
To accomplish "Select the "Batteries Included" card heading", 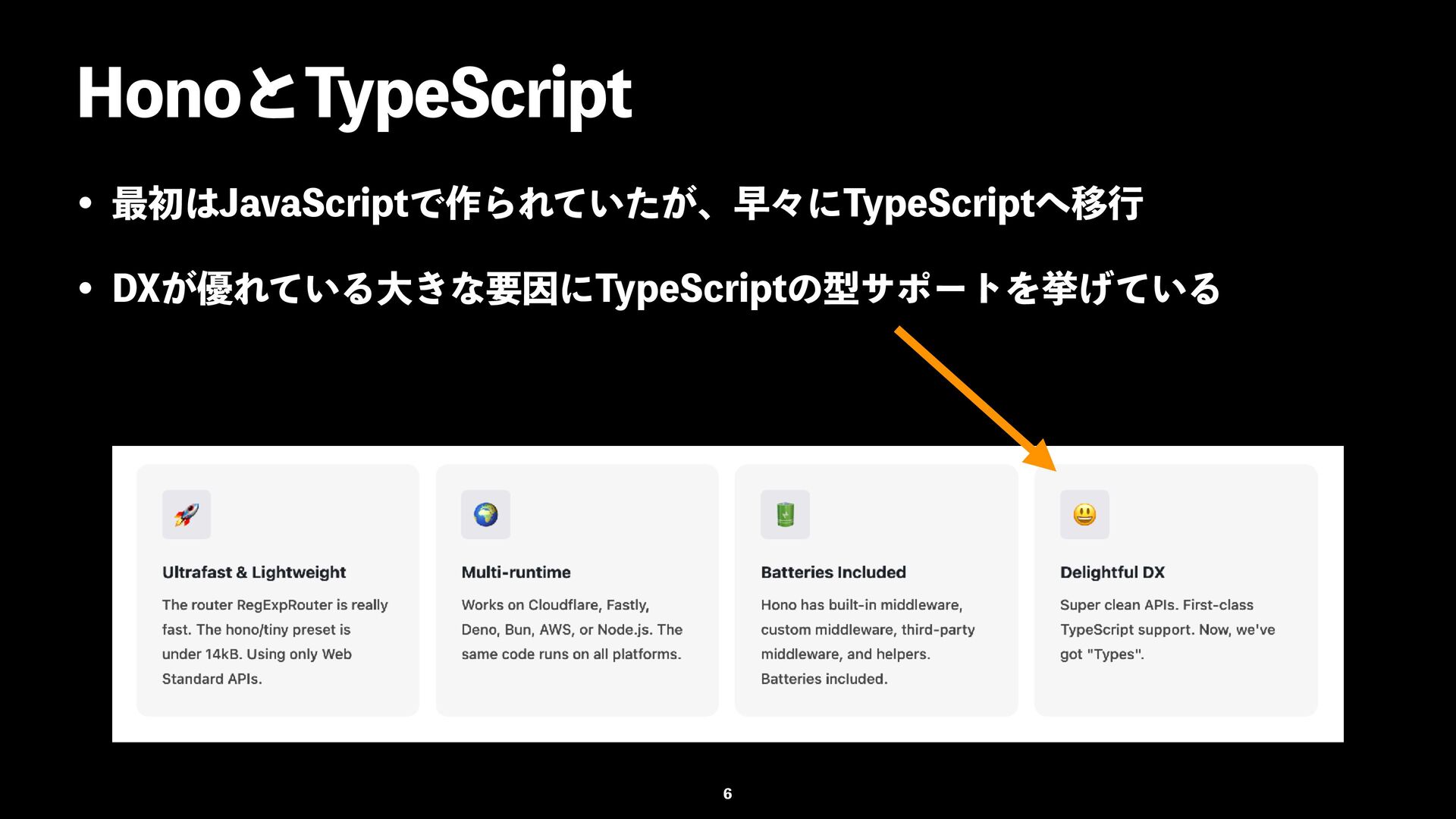I will pyautogui.click(x=833, y=573).
